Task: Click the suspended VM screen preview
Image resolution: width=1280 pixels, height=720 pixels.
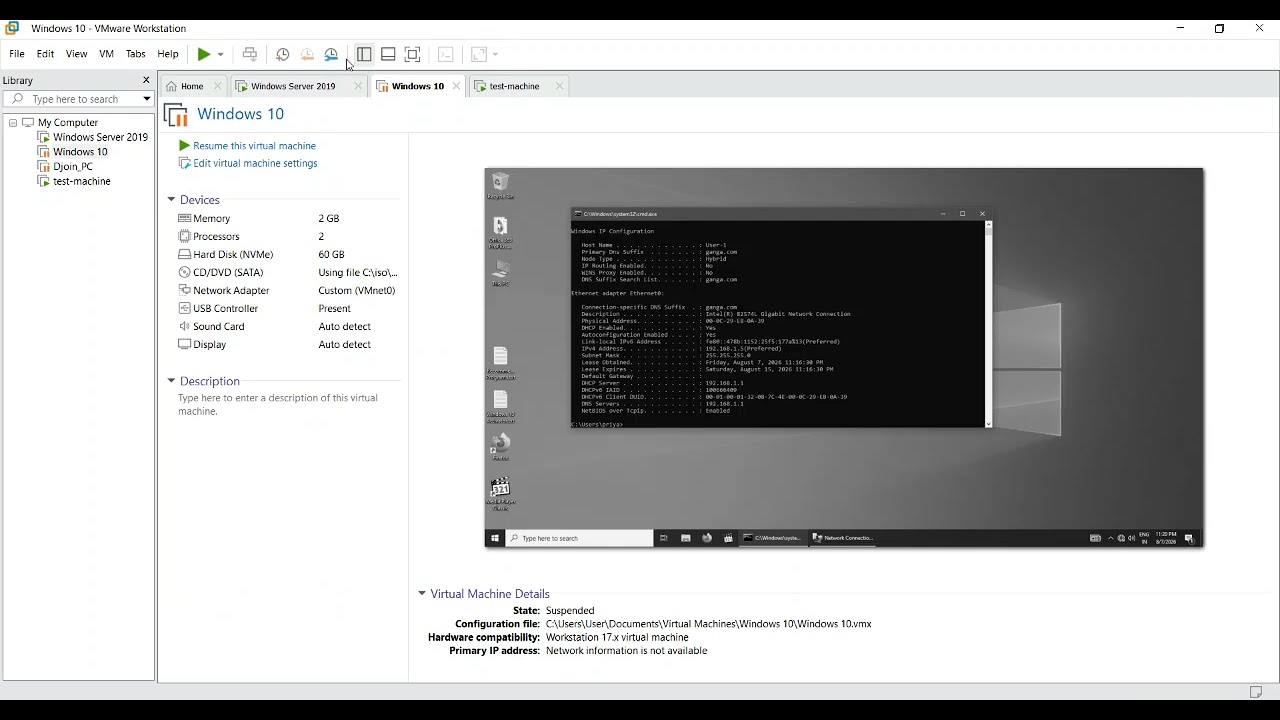Action: [844, 358]
